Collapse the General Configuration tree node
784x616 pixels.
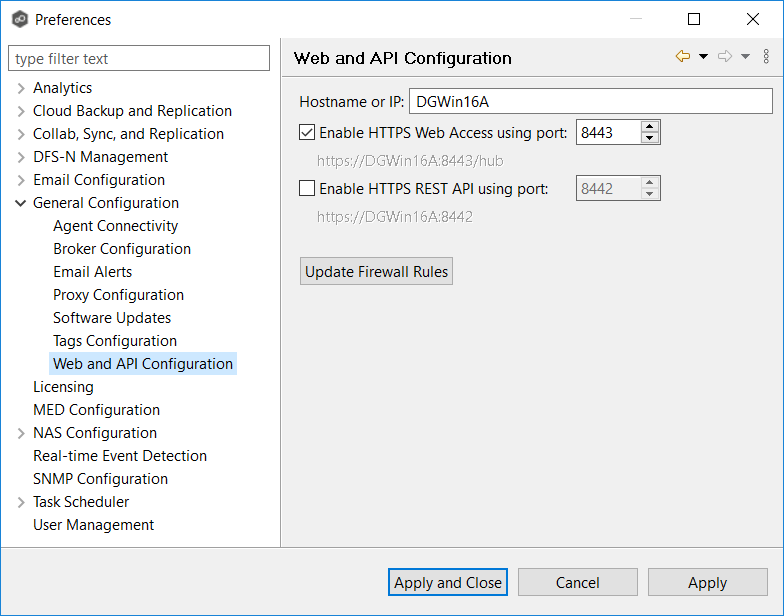pos(21,203)
